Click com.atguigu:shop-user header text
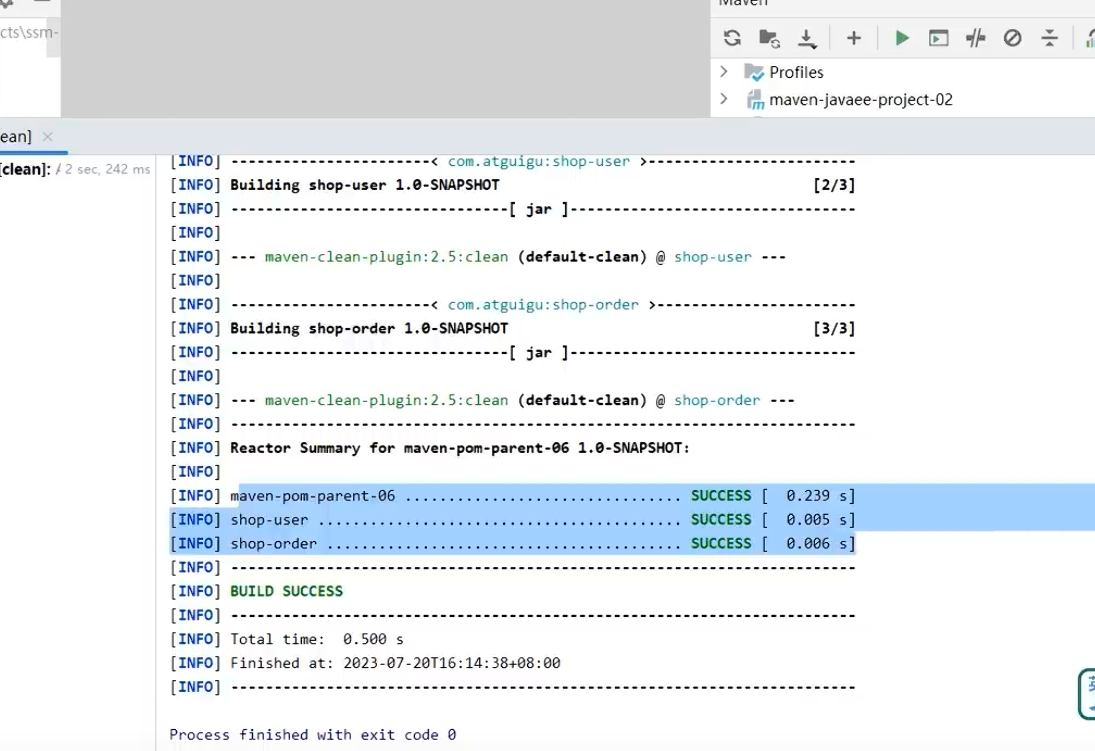This screenshot has height=751, width=1095. [x=538, y=161]
